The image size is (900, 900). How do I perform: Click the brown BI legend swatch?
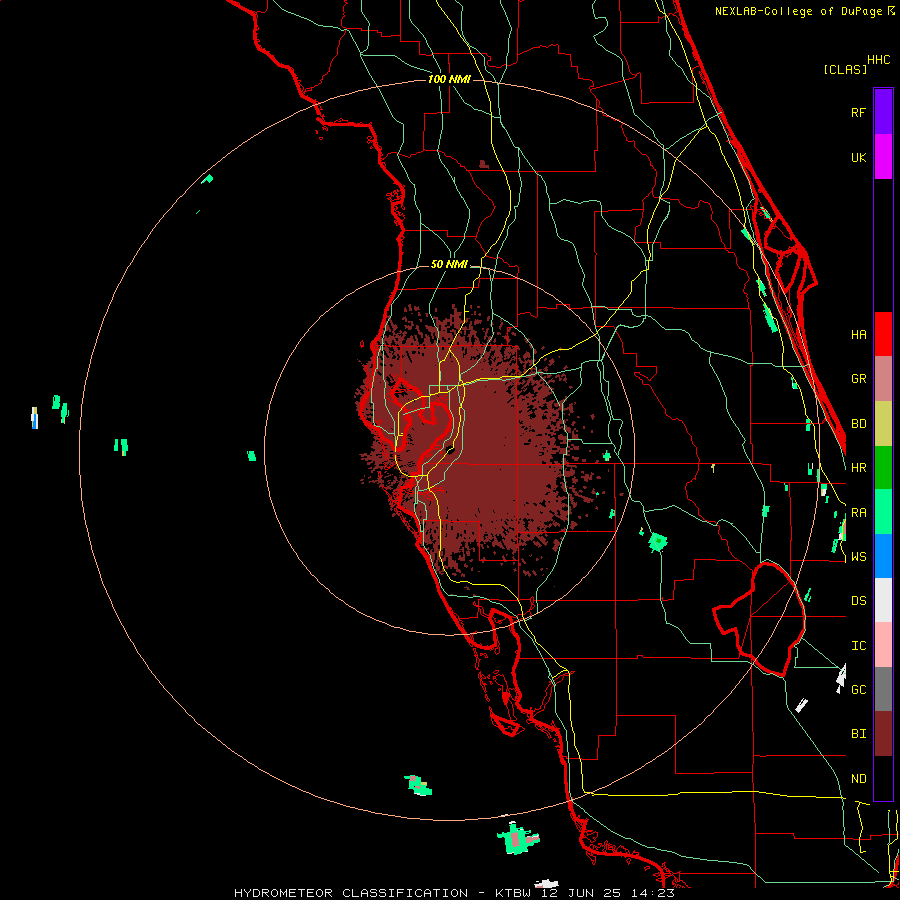pyautogui.click(x=883, y=734)
